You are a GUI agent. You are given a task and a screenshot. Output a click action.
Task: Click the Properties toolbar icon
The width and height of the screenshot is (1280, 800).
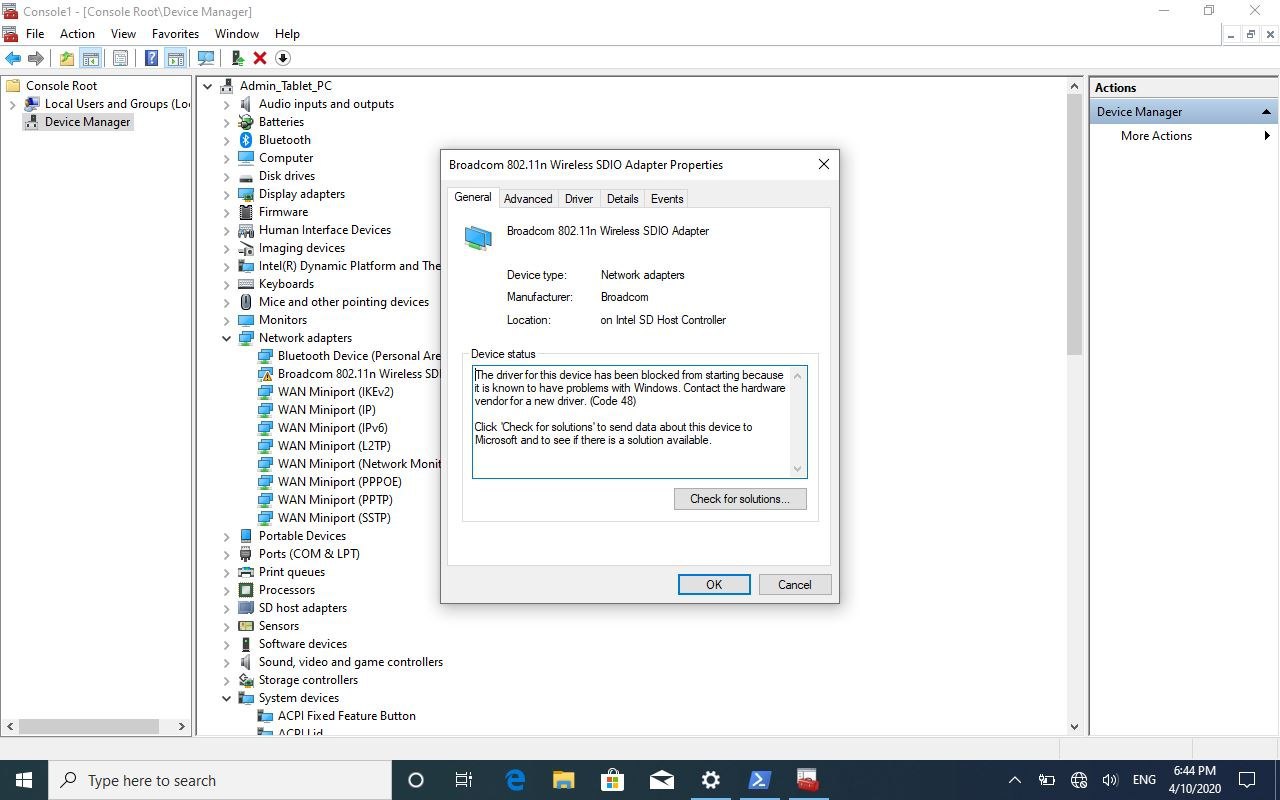120,58
